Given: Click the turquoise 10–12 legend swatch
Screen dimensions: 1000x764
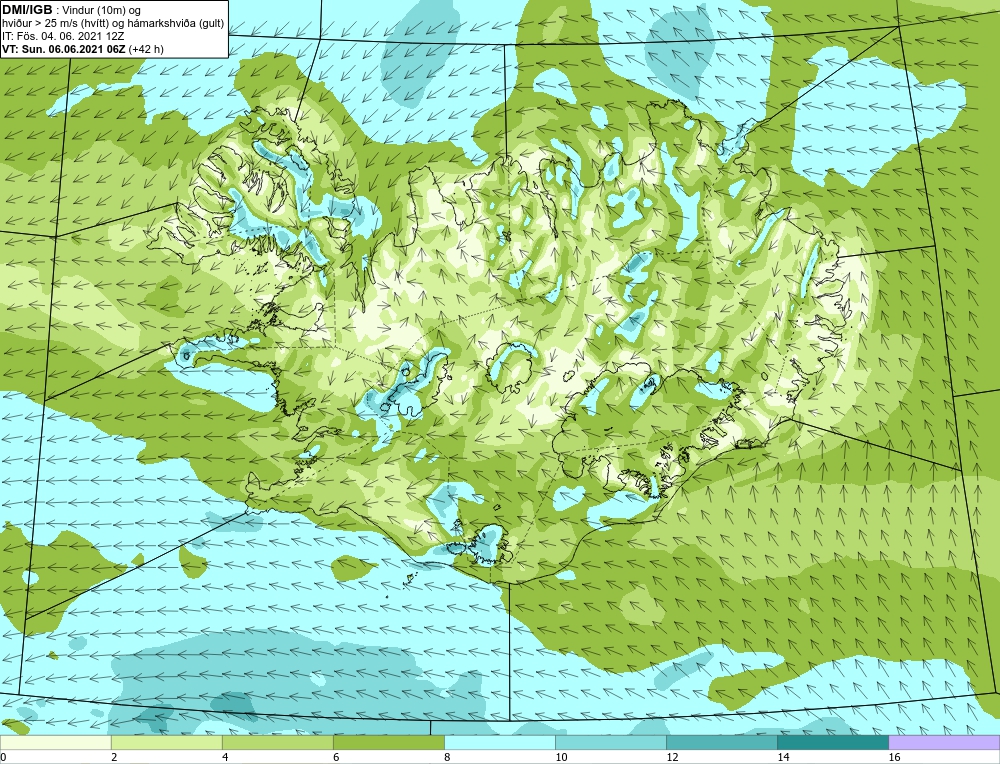Looking at the screenshot, I should pyautogui.click(x=610, y=743).
